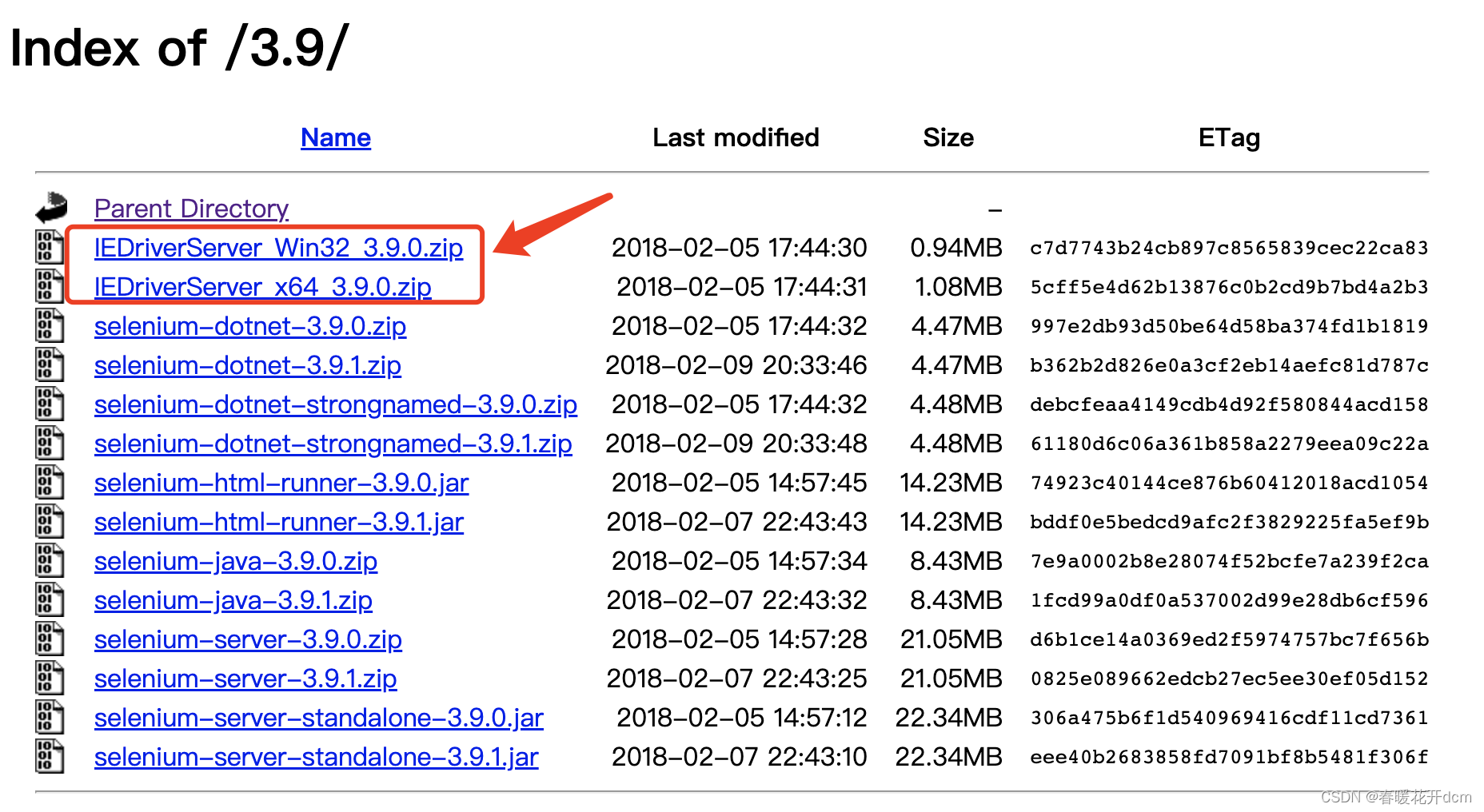Viewport: 1484px width, 812px height.
Task: Click date 2018-02-05 14:57:28
Action: (740, 639)
